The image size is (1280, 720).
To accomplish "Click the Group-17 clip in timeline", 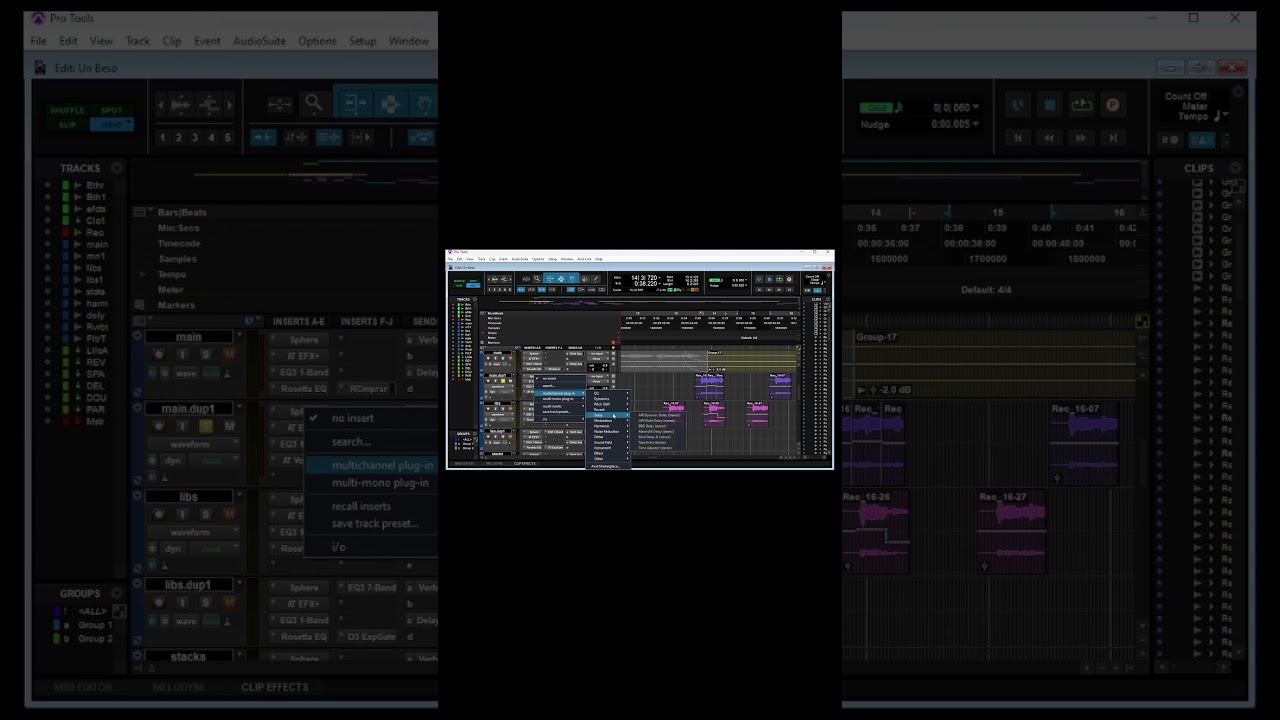I will pyautogui.click(x=752, y=361).
